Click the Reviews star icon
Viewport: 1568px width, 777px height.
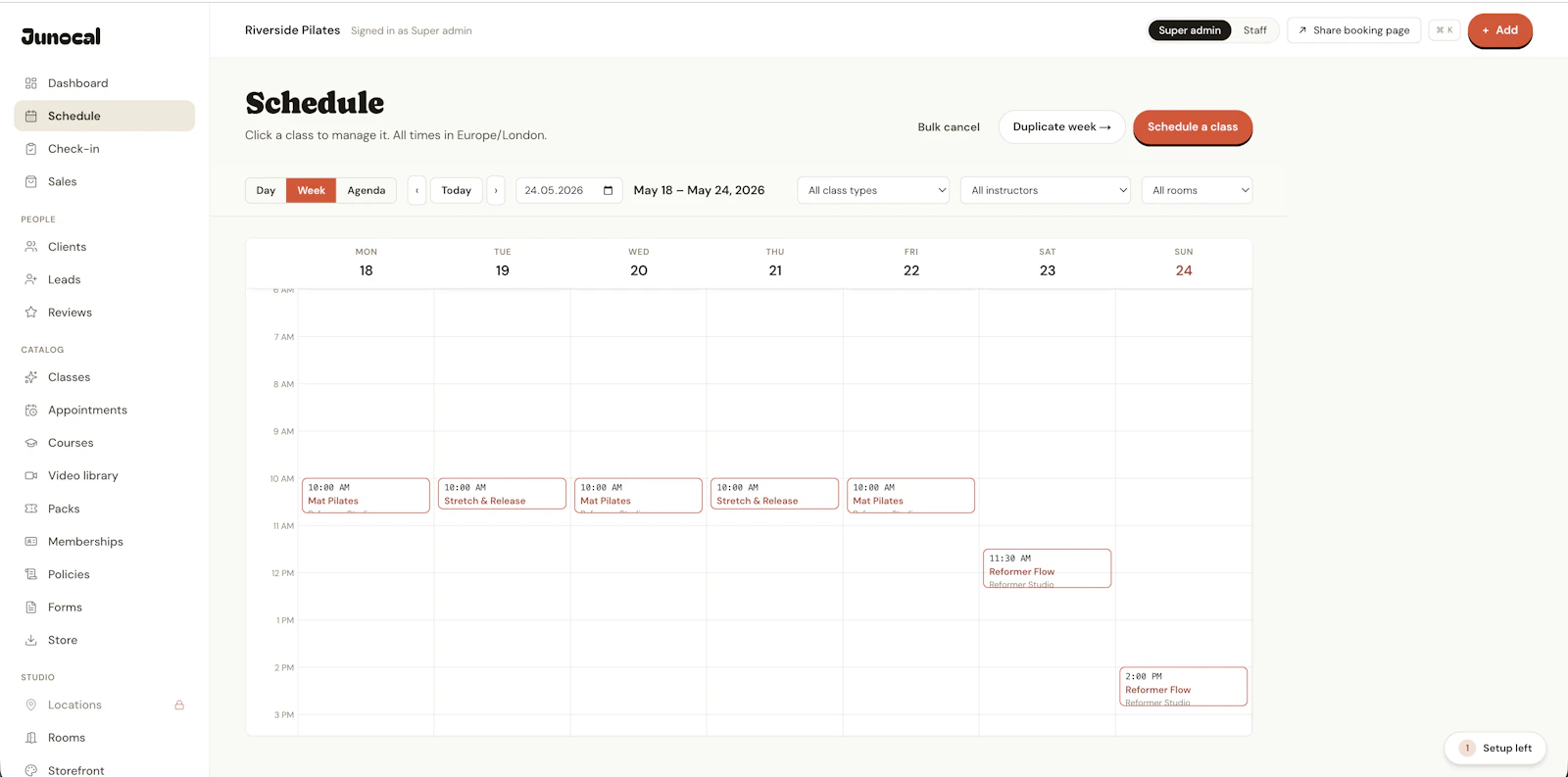pos(31,313)
